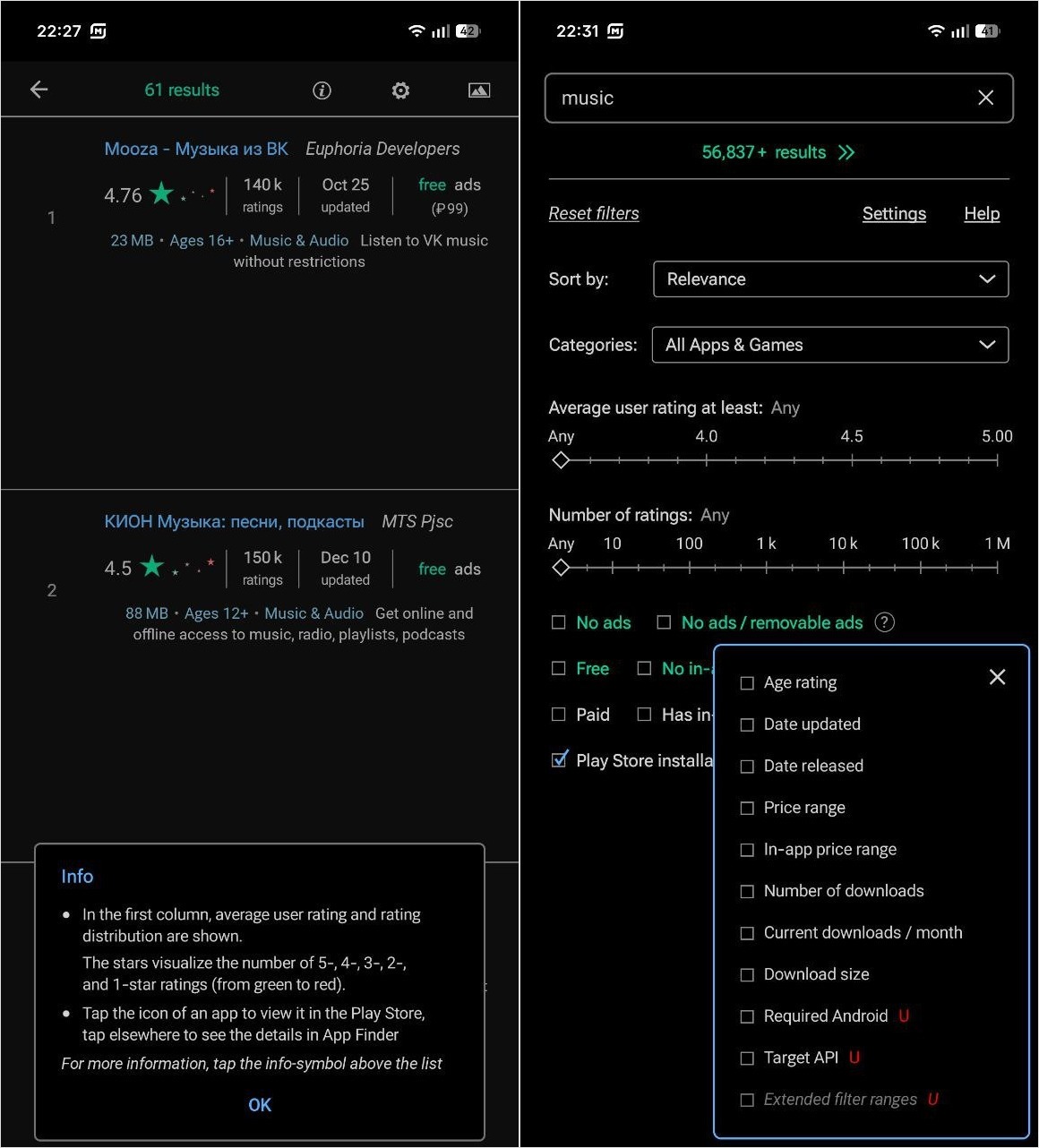The image size is (1039, 1148).
Task: Click the Reset filters link
Action: click(594, 213)
